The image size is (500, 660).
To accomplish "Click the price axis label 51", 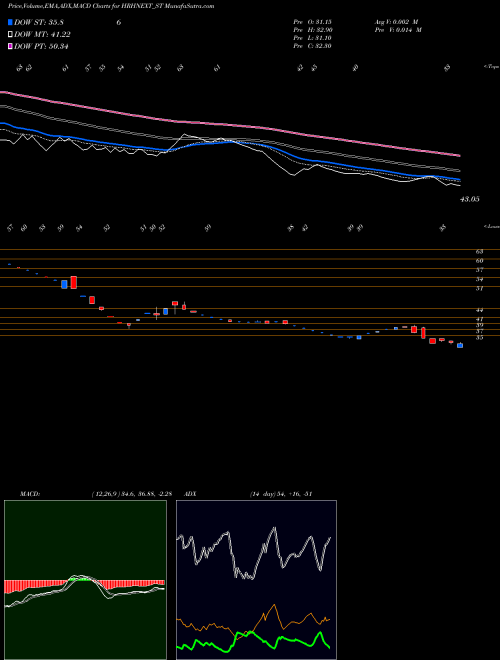I will tap(479, 289).
